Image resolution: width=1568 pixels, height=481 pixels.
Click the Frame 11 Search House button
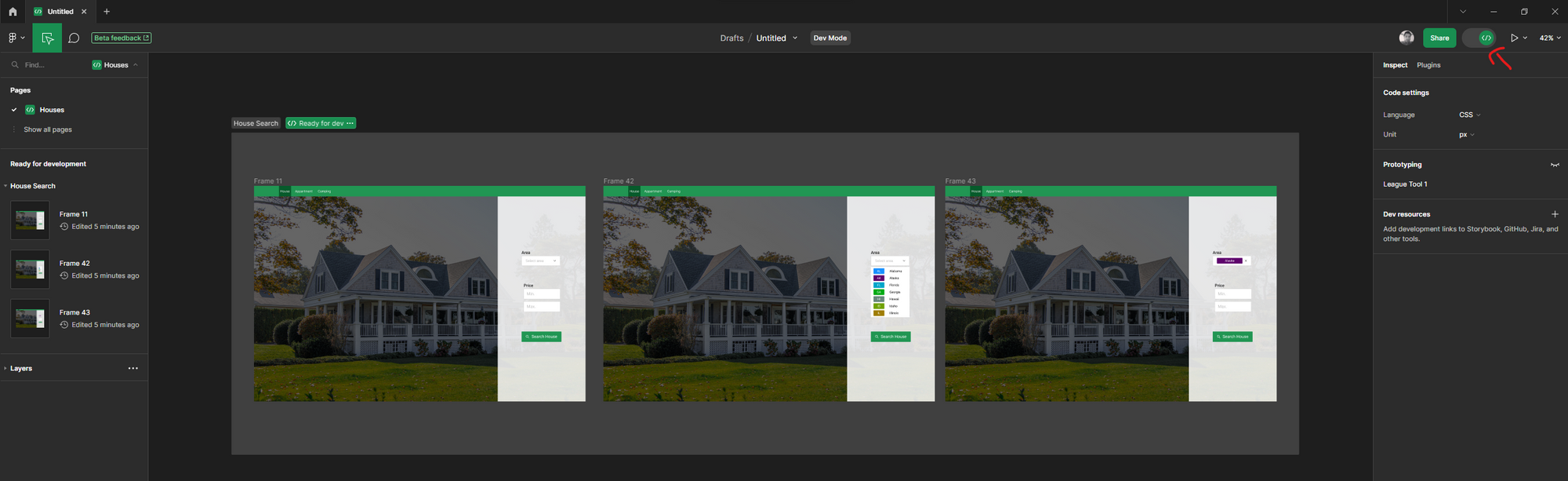(x=541, y=337)
